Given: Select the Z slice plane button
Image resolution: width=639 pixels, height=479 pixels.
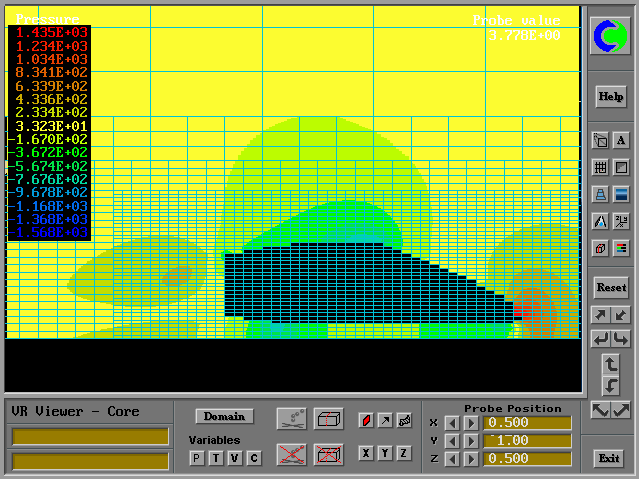Looking at the screenshot, I should tap(404, 454).
